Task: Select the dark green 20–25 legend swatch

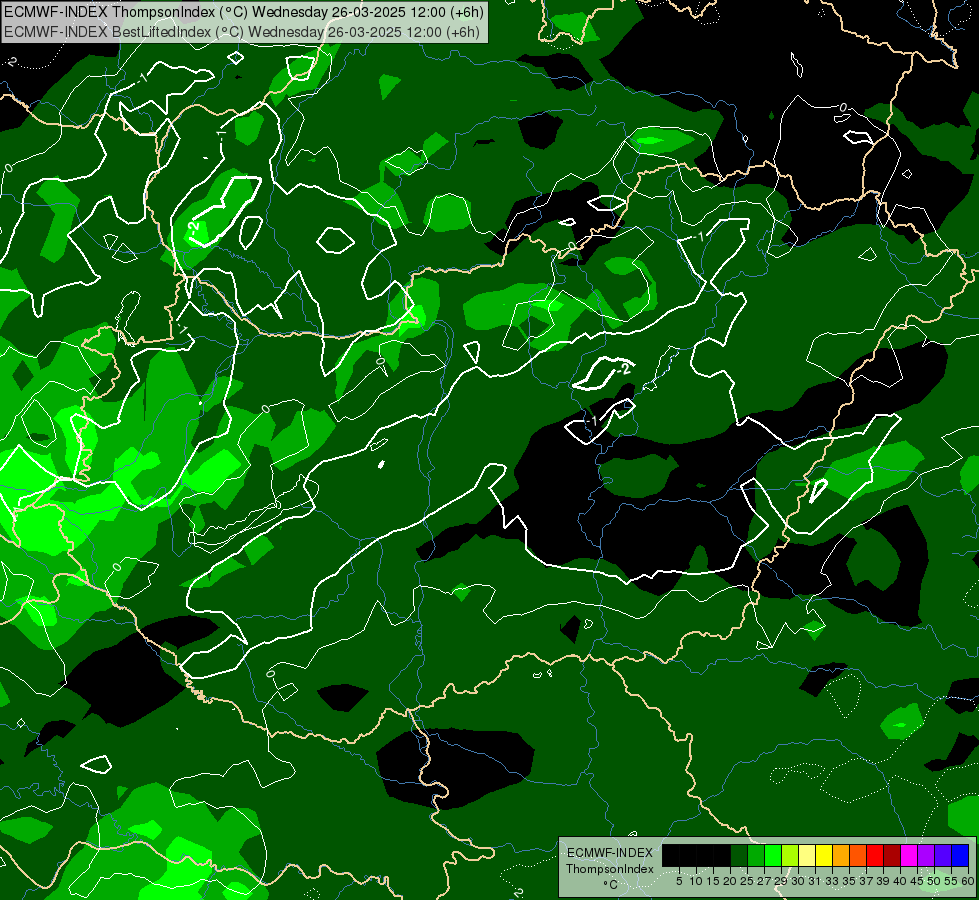Action: [738, 855]
